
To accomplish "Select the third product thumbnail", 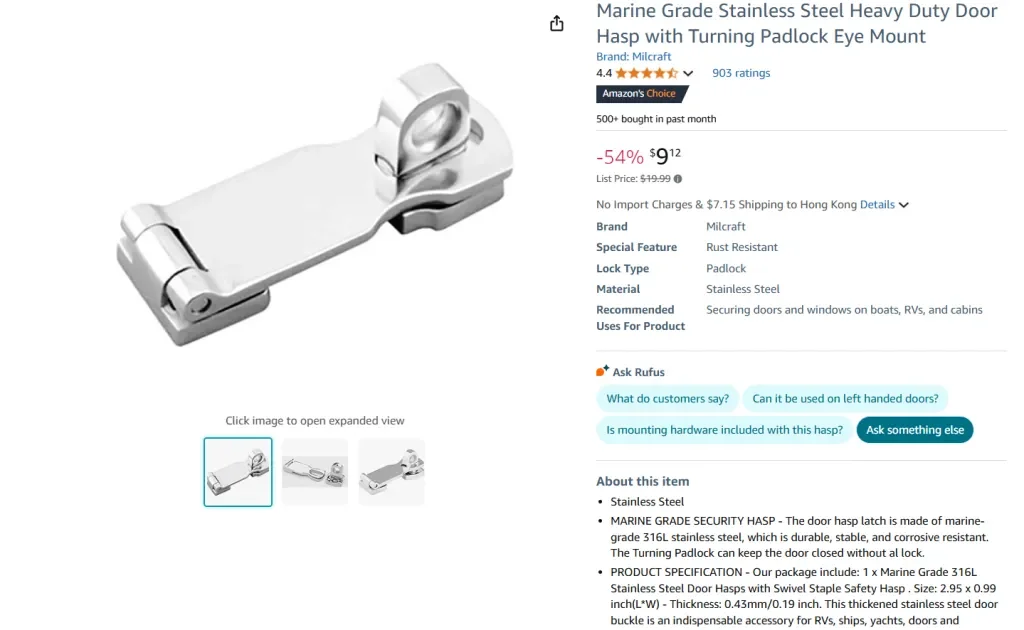I will [392, 472].
